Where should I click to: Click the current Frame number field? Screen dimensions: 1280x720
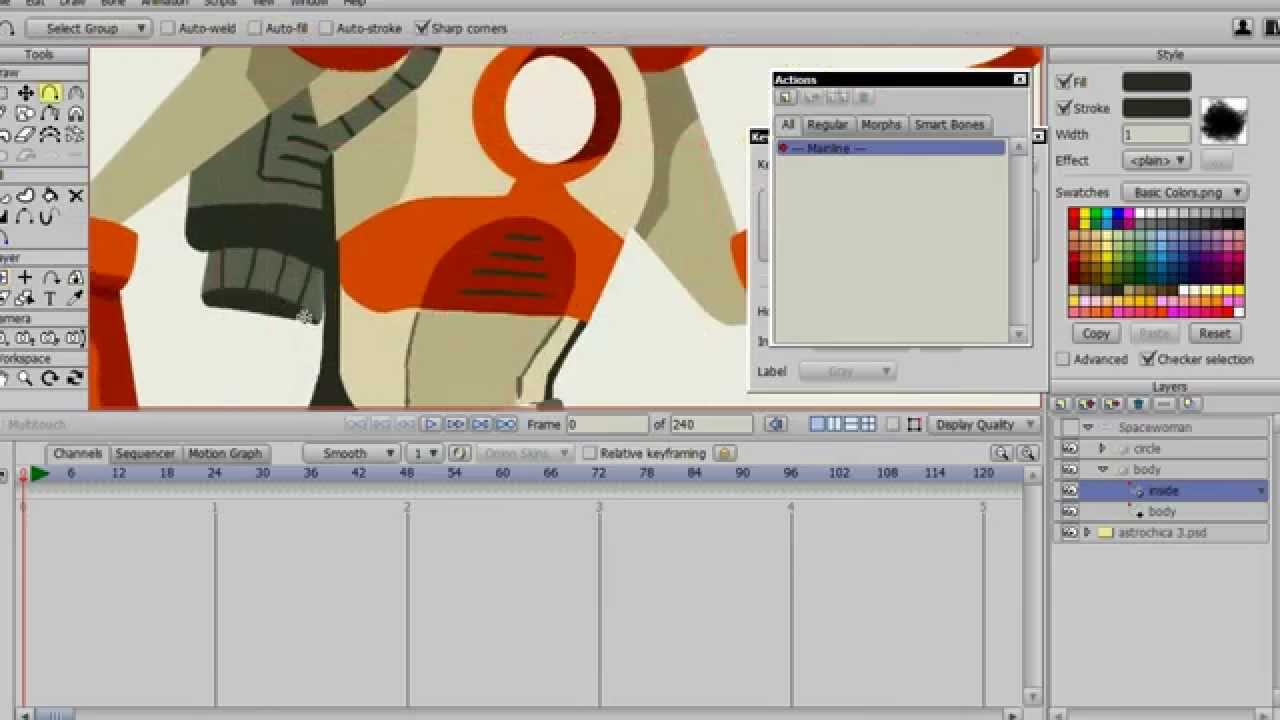pyautogui.click(x=608, y=424)
